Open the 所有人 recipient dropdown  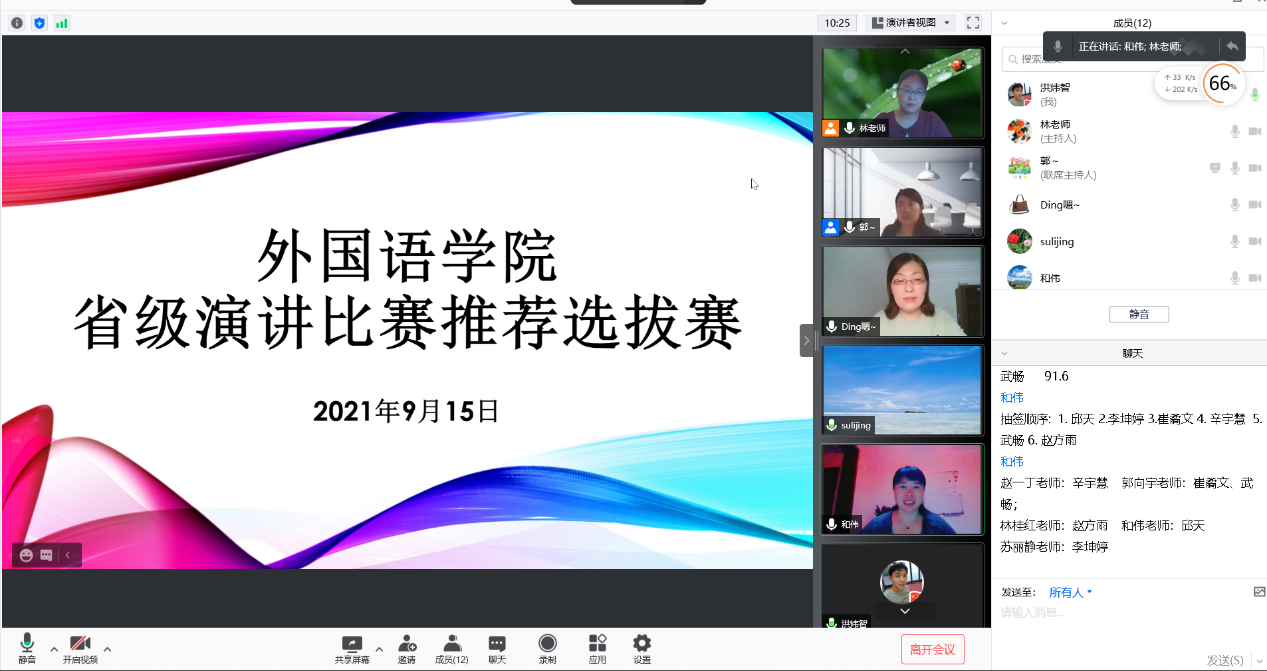click(x=1071, y=592)
